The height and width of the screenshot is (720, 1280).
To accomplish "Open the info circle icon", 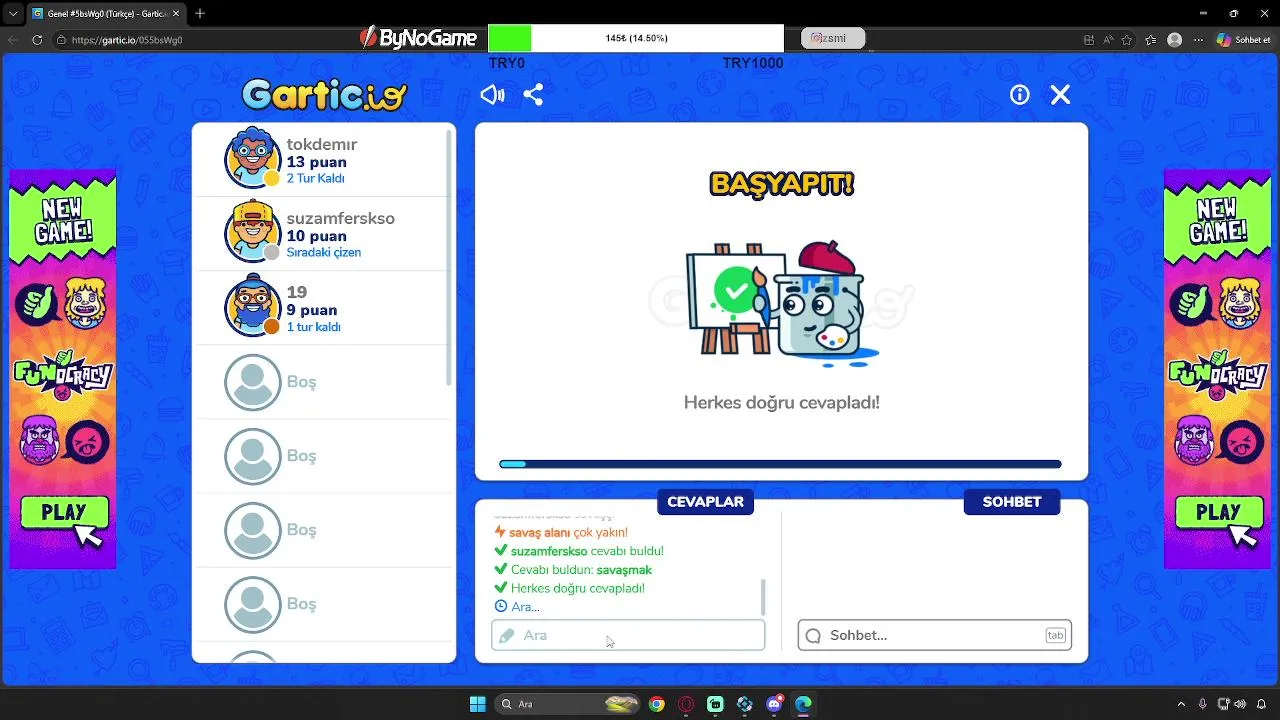I will 1019,95.
